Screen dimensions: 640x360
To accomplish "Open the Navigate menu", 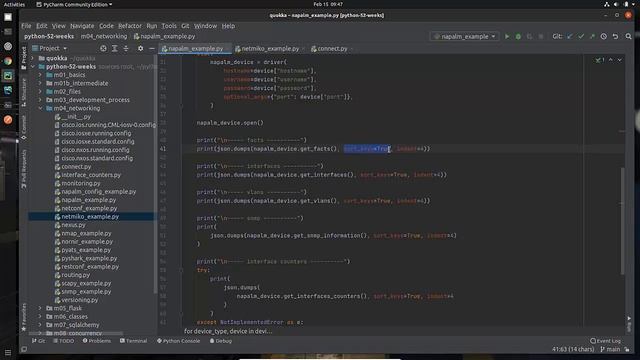I will (82, 26).
